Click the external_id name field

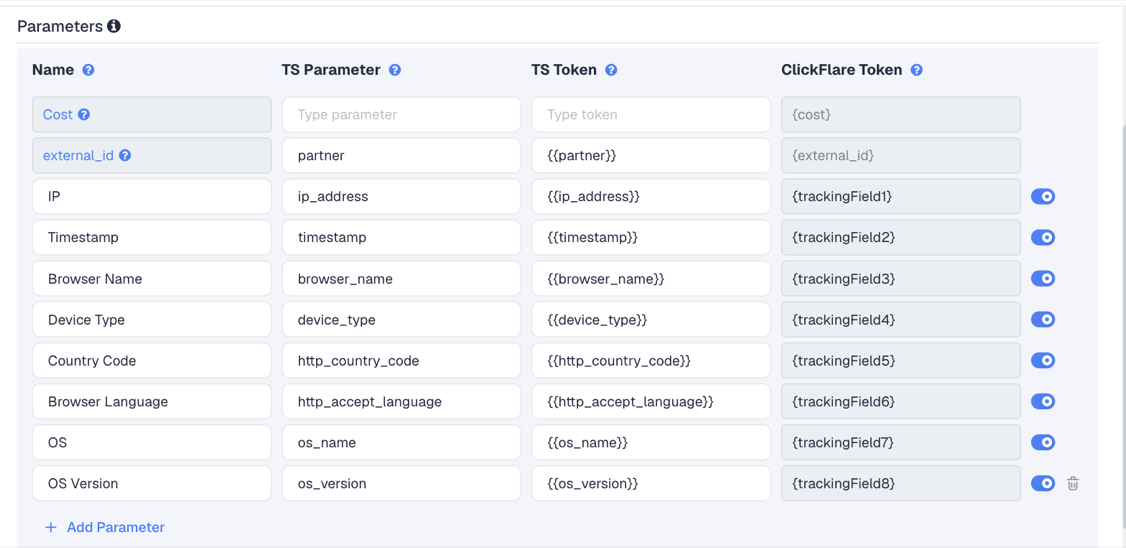pos(152,155)
